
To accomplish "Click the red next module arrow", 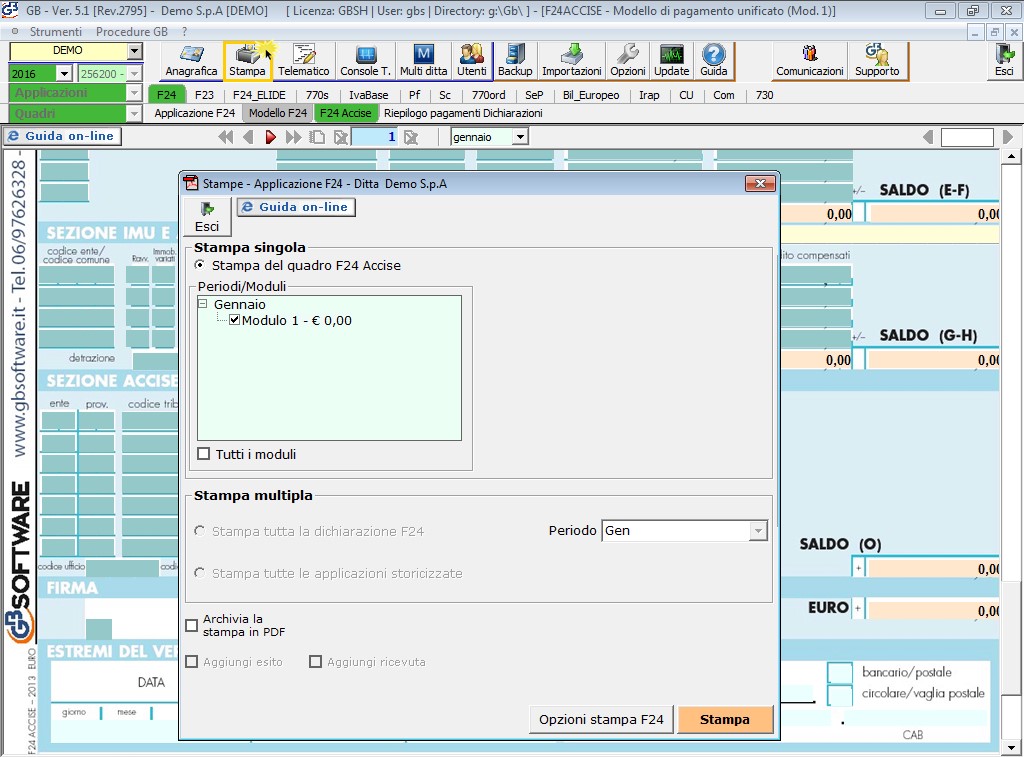I will coord(270,137).
